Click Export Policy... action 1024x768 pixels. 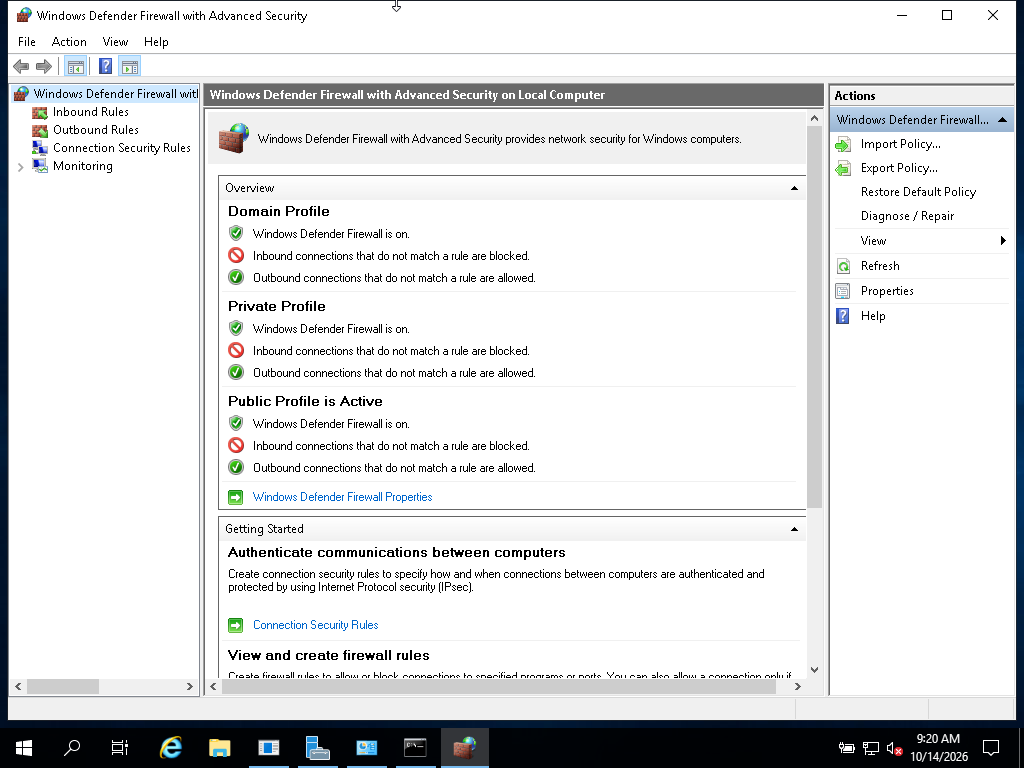point(899,168)
